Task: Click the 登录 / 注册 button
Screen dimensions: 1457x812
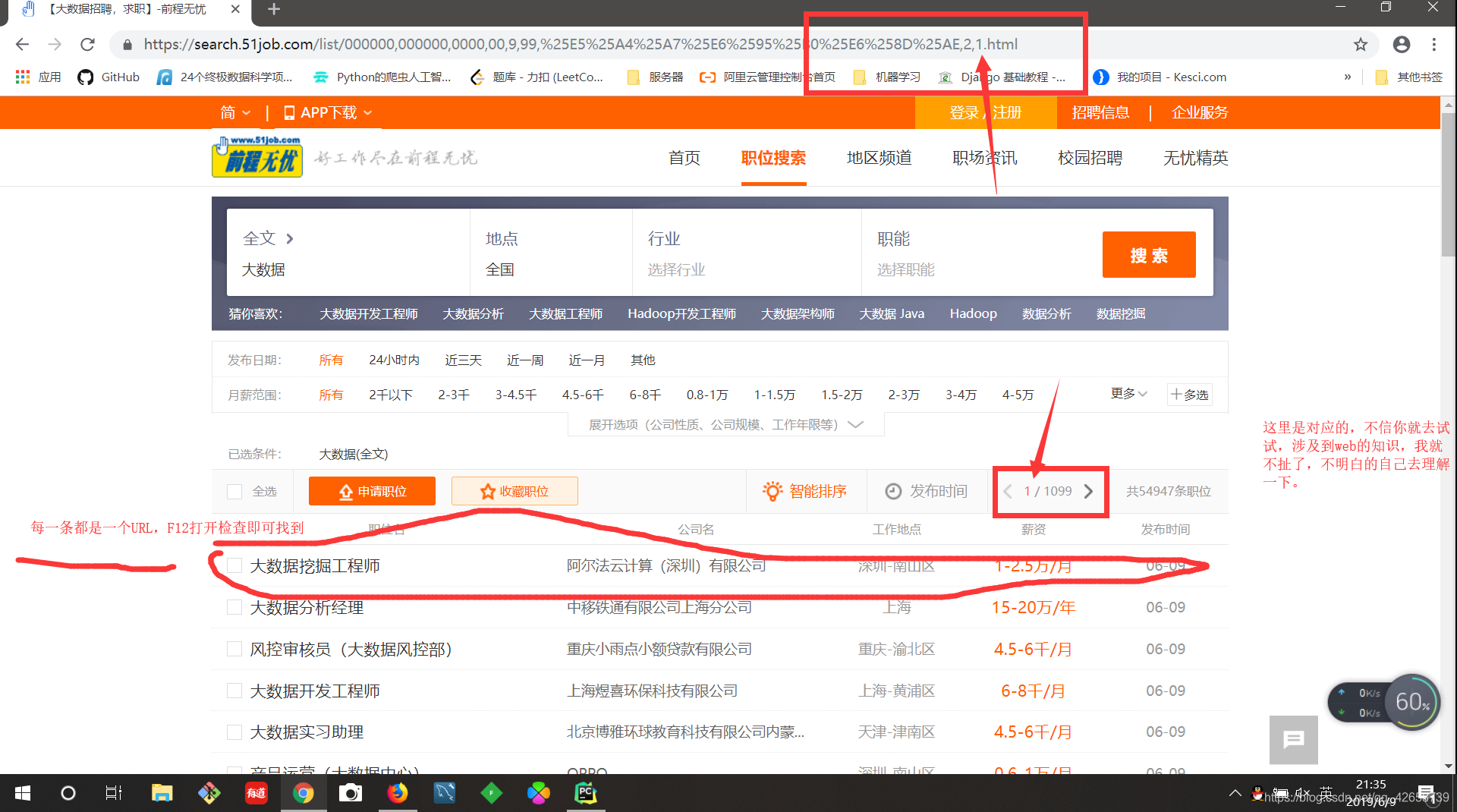Action: pyautogui.click(x=986, y=112)
